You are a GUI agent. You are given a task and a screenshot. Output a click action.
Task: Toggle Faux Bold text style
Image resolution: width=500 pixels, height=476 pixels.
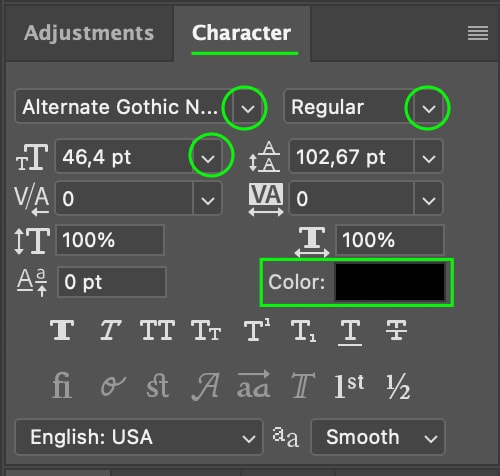click(x=62, y=330)
